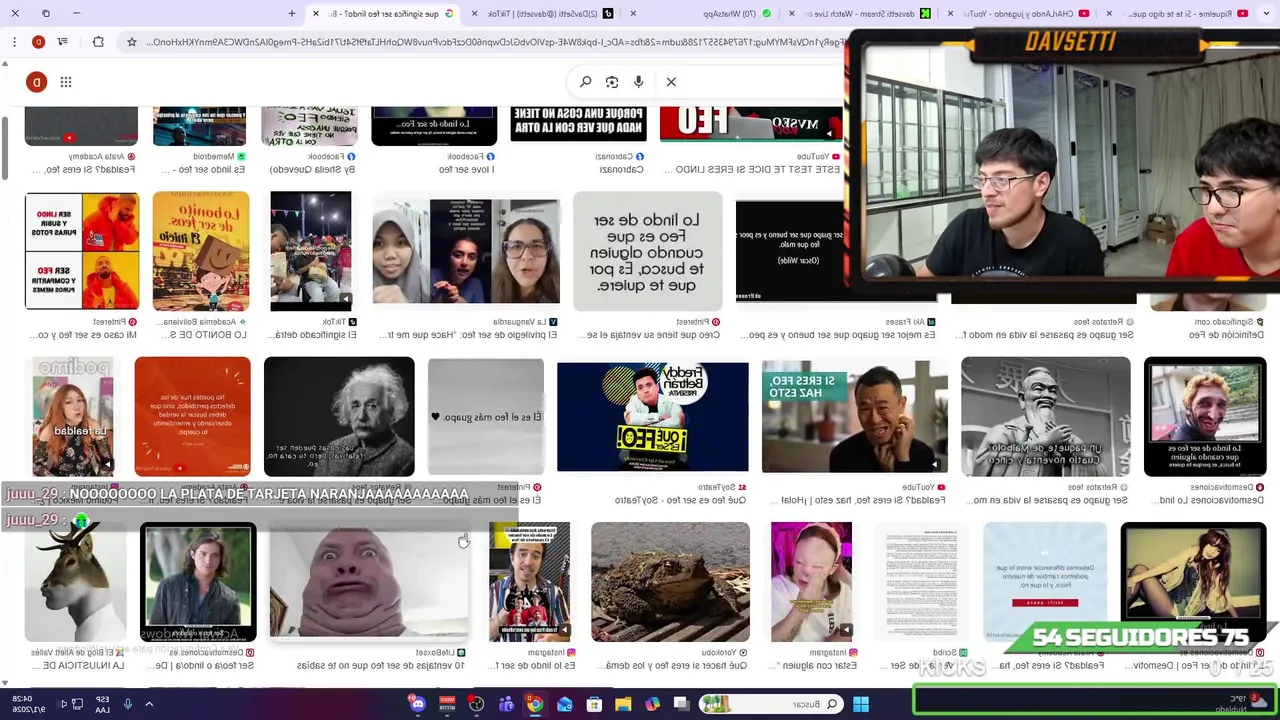Open File Explorer from the taskbar
Viewport: 1280px width, 720px height.
click(x=623, y=704)
